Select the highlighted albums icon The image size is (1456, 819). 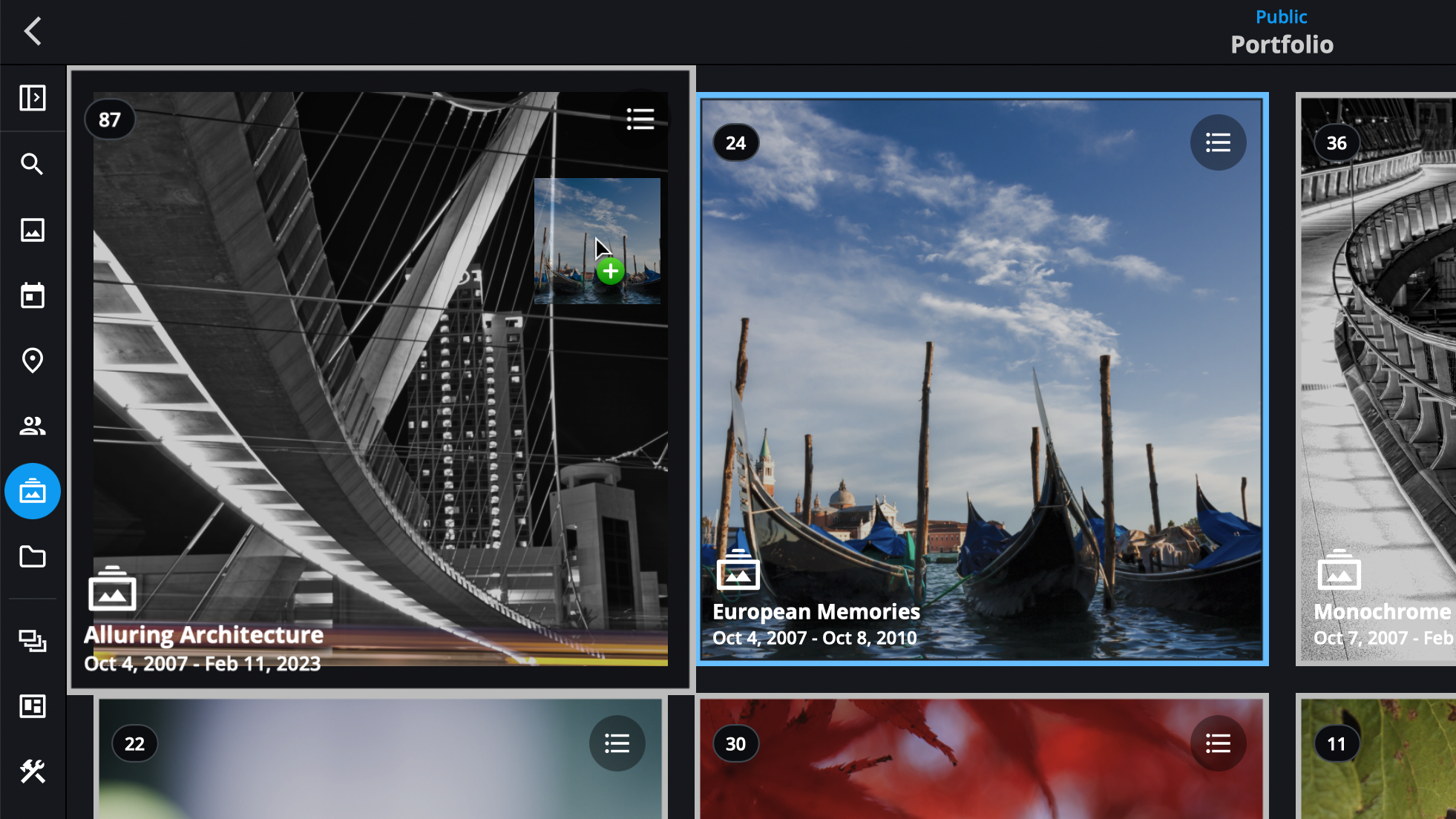pos(33,491)
